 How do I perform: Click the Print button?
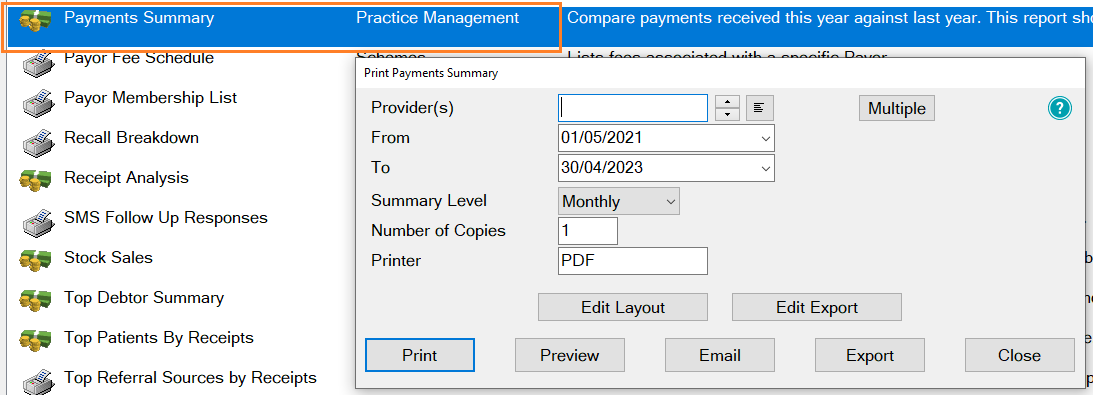pos(420,355)
